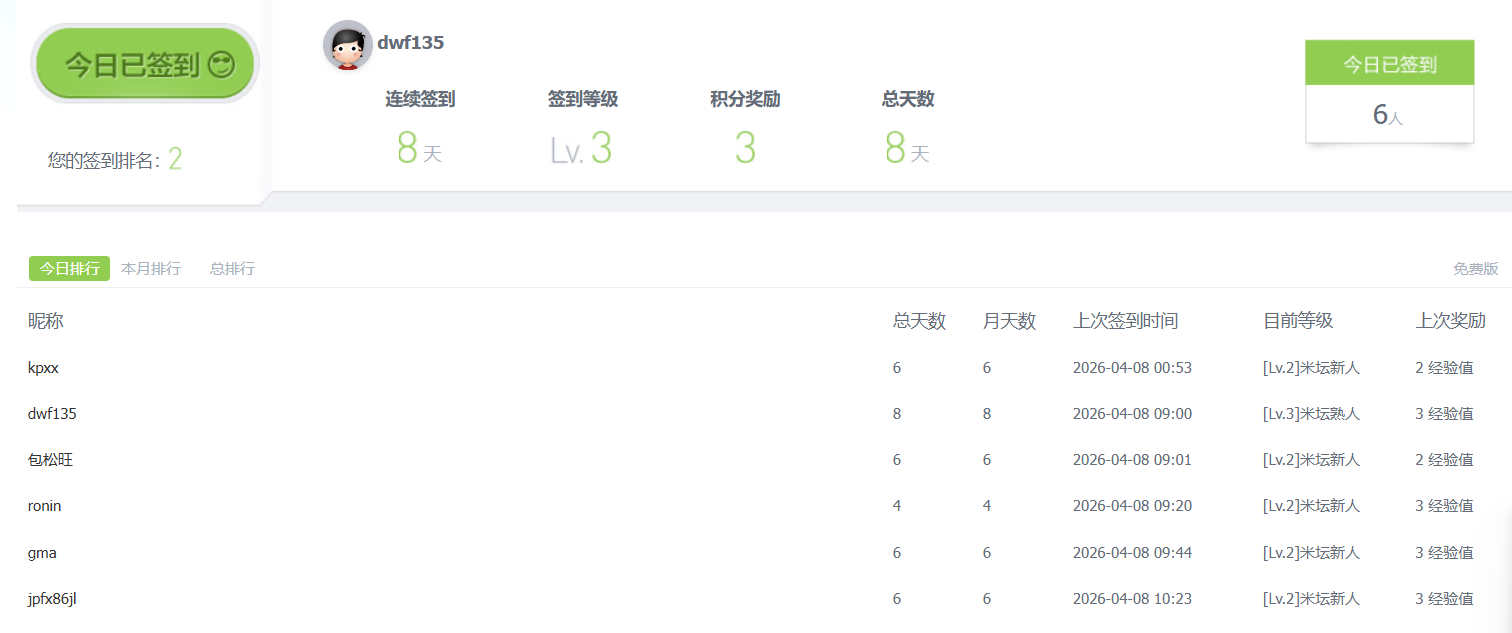Open jpfx86jl user entry
This screenshot has height=633, width=1512.
[52, 598]
